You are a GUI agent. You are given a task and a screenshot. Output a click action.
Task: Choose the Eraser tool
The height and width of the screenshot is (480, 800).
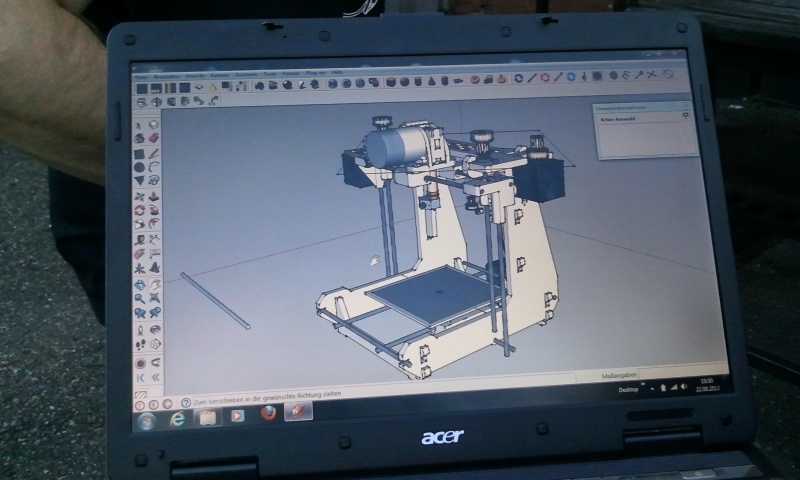tap(153, 139)
